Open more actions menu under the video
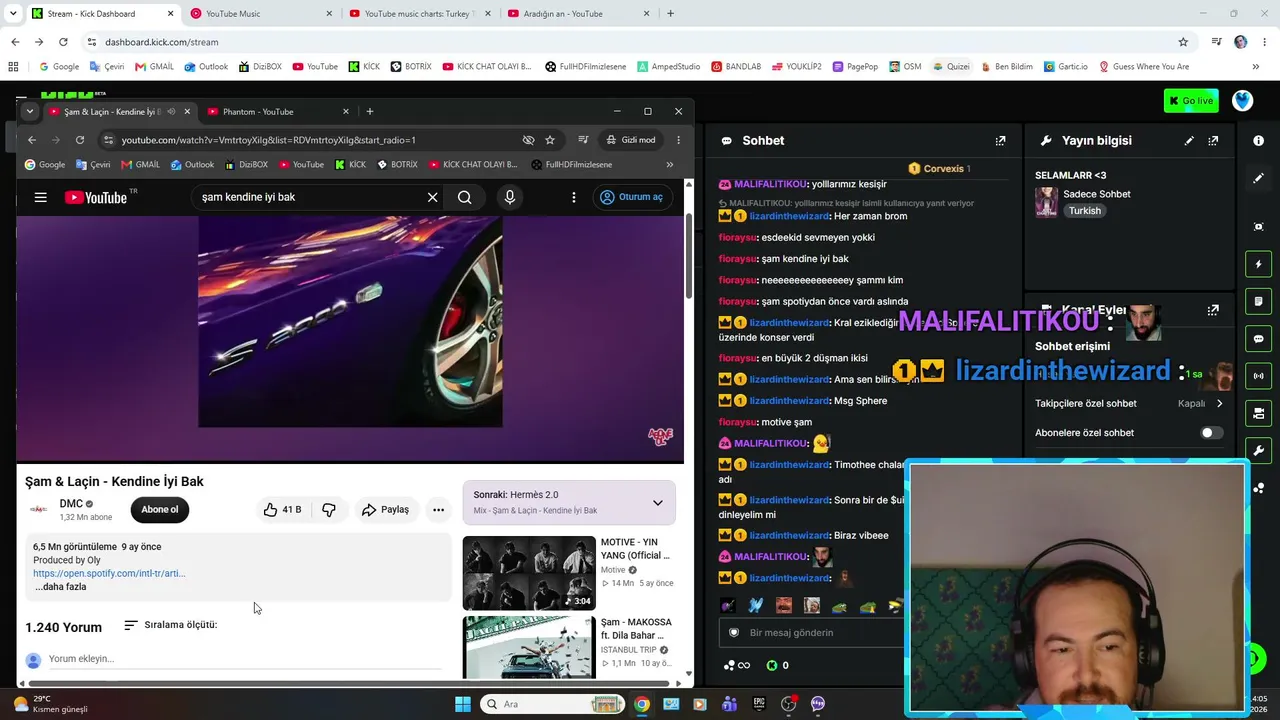The height and width of the screenshot is (720, 1280). (438, 510)
